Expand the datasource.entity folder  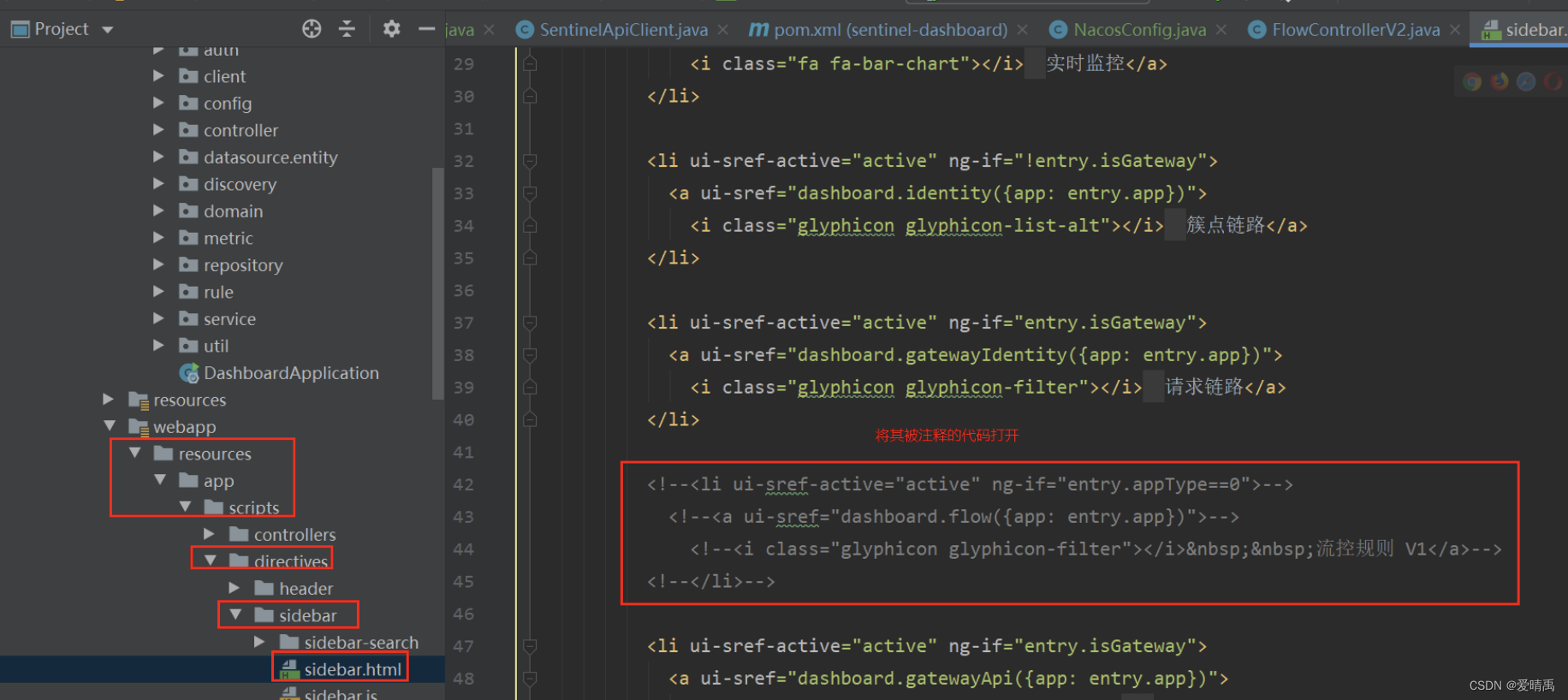(158, 157)
